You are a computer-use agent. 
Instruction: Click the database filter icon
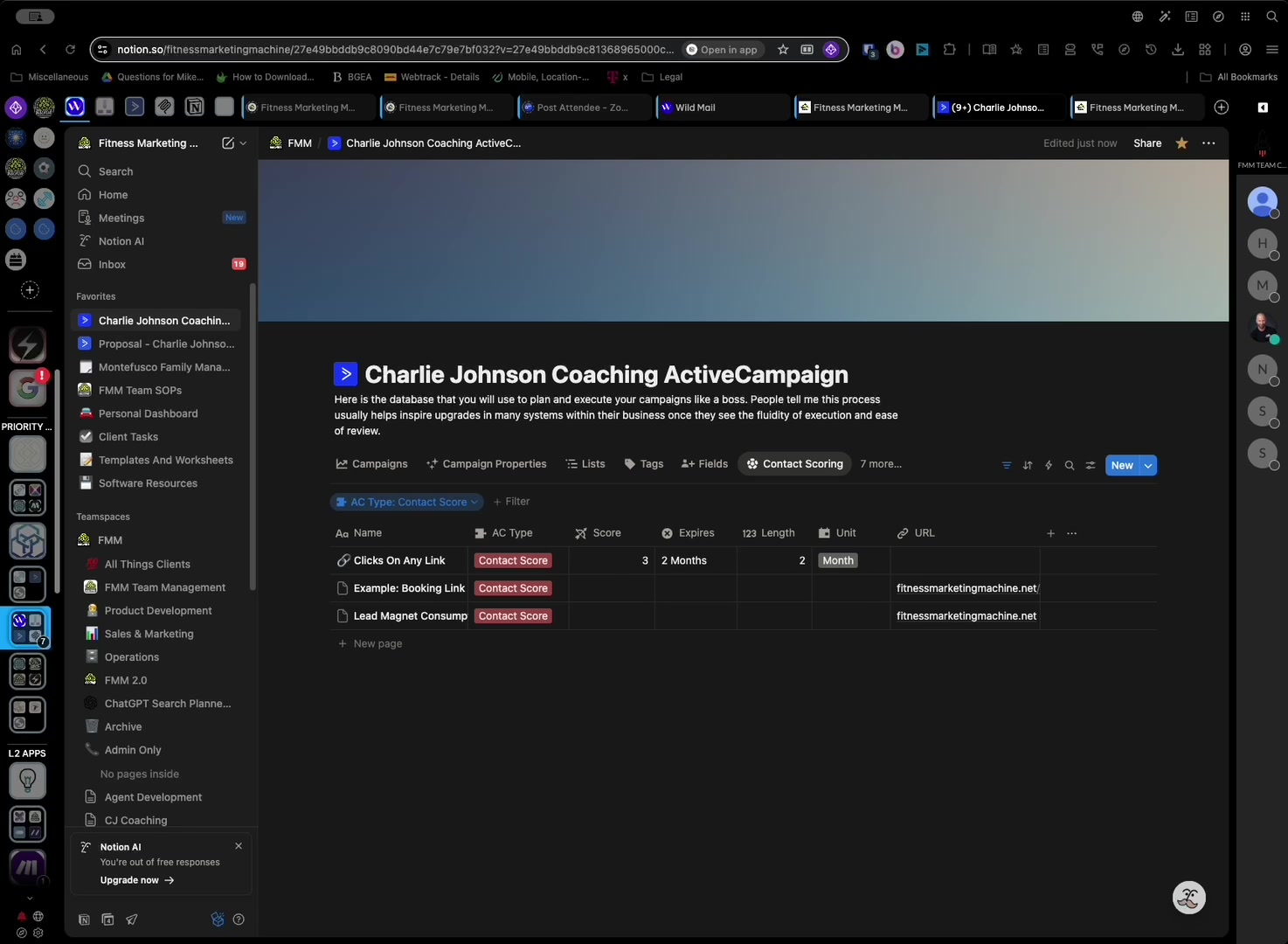tap(1007, 466)
